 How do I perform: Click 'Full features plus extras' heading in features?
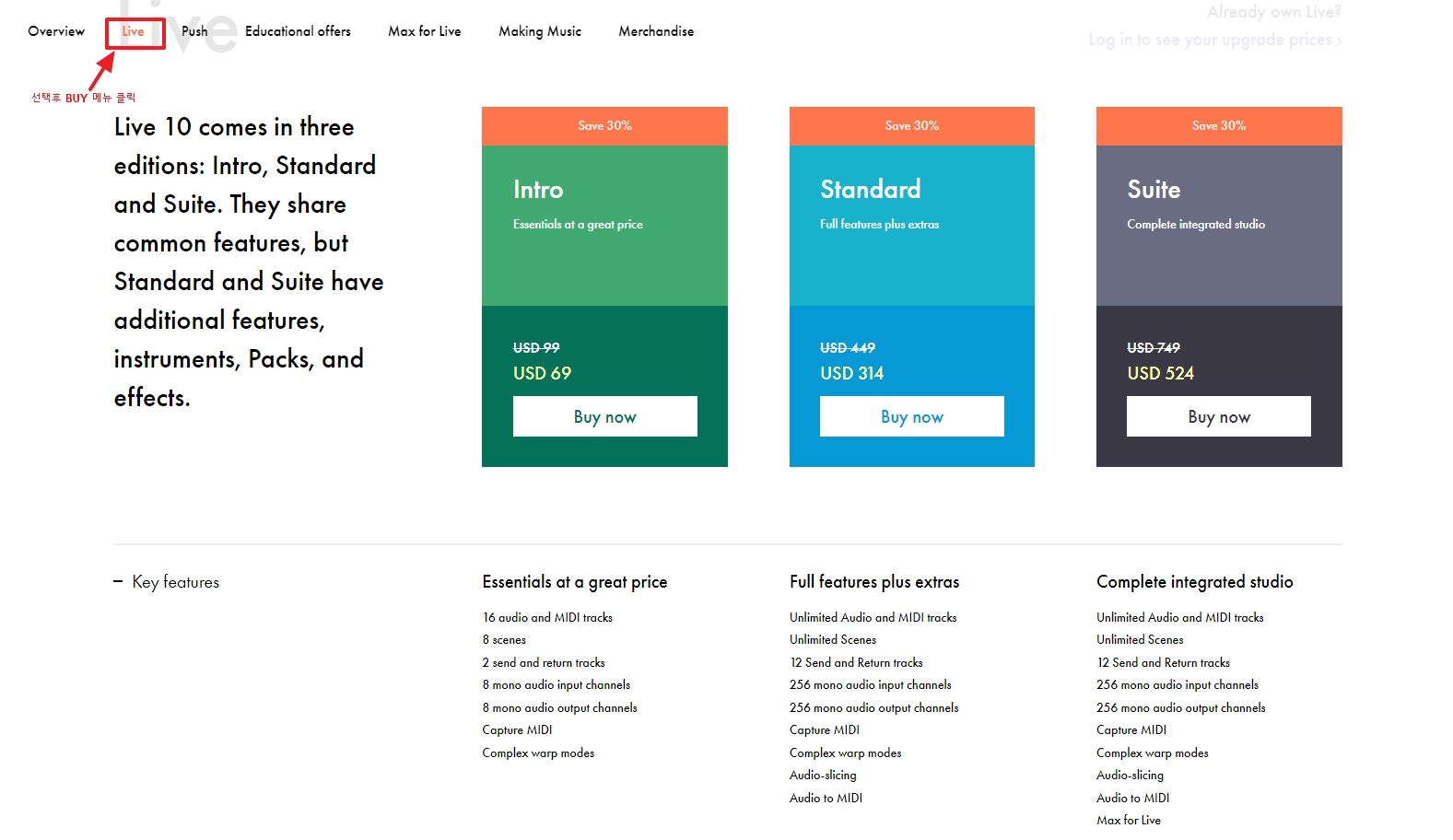pyautogui.click(x=874, y=582)
